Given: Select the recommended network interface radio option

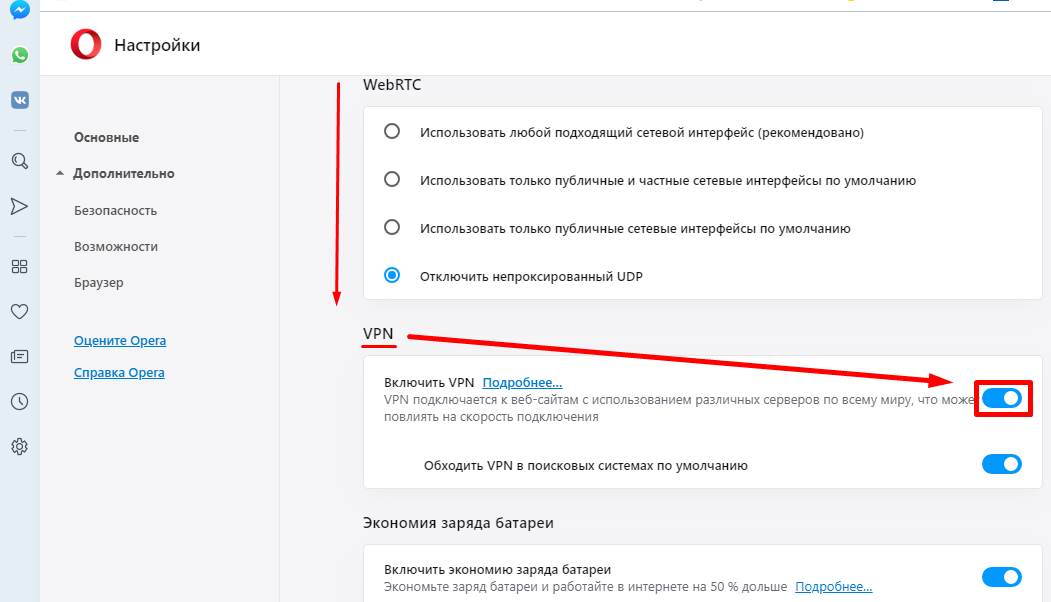Looking at the screenshot, I should [x=392, y=131].
